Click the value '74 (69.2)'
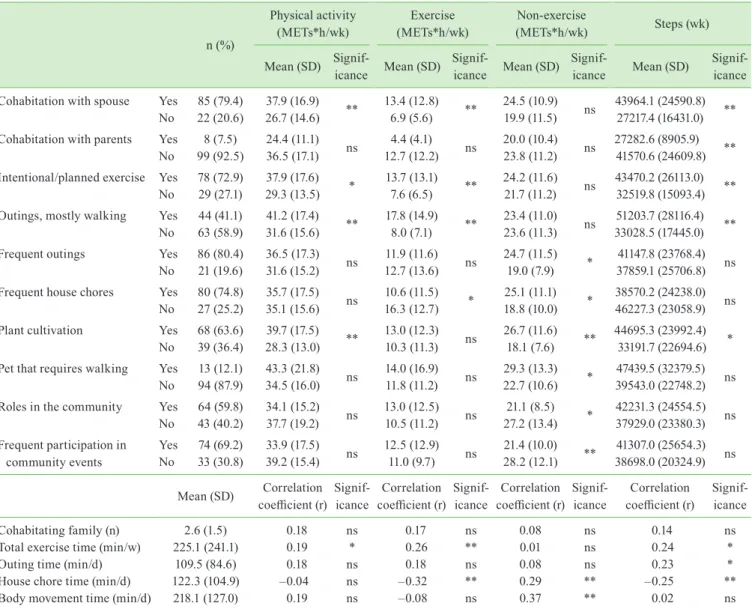 (220, 445)
